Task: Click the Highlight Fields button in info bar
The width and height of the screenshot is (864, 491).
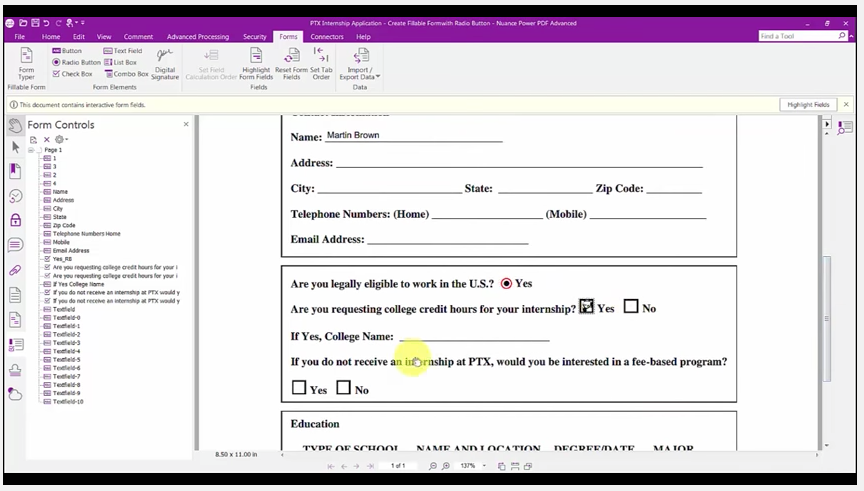Action: pos(808,105)
